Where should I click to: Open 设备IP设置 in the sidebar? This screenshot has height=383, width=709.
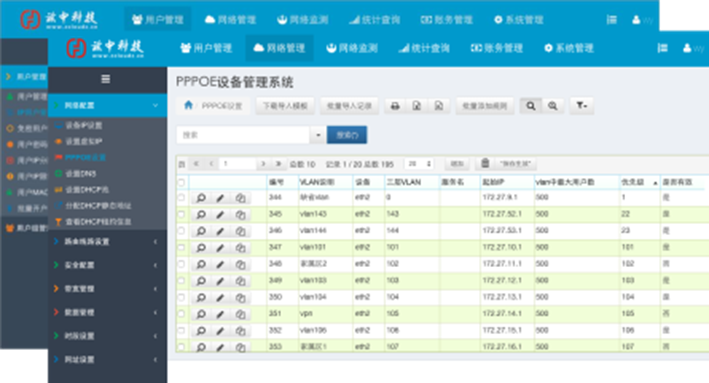(x=84, y=125)
